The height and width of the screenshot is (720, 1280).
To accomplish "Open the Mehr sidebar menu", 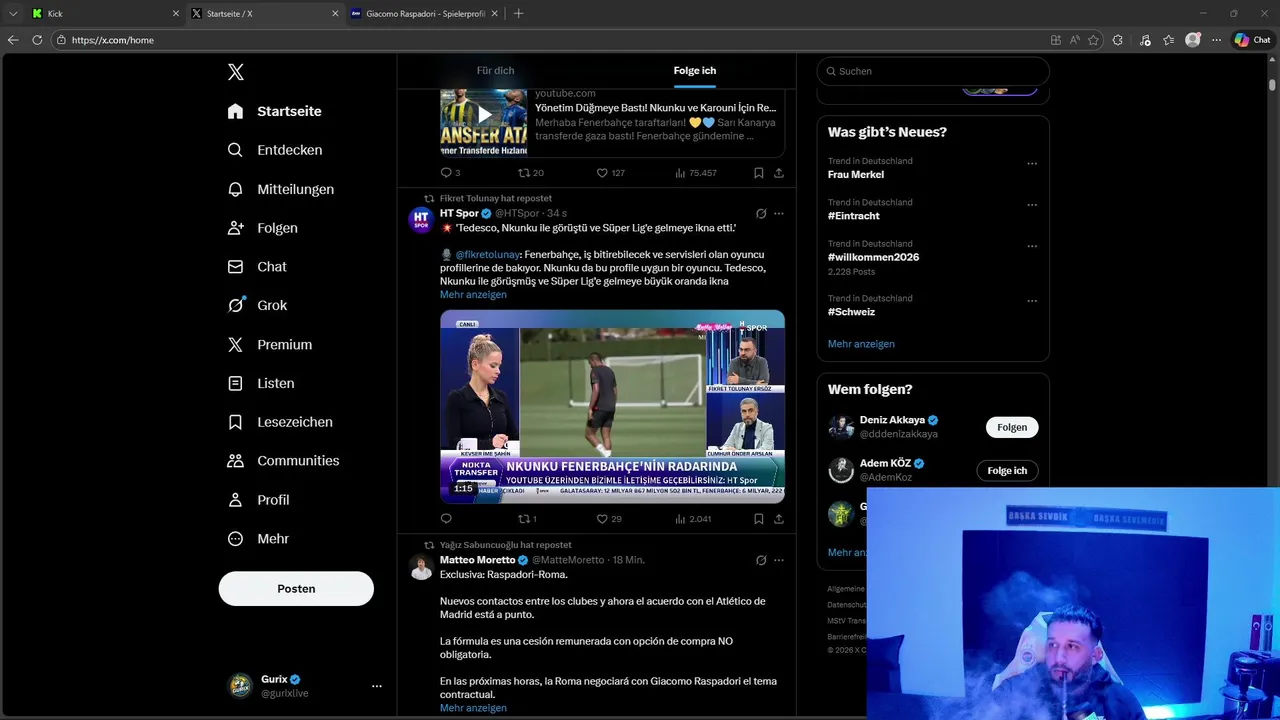I will click(x=259, y=538).
